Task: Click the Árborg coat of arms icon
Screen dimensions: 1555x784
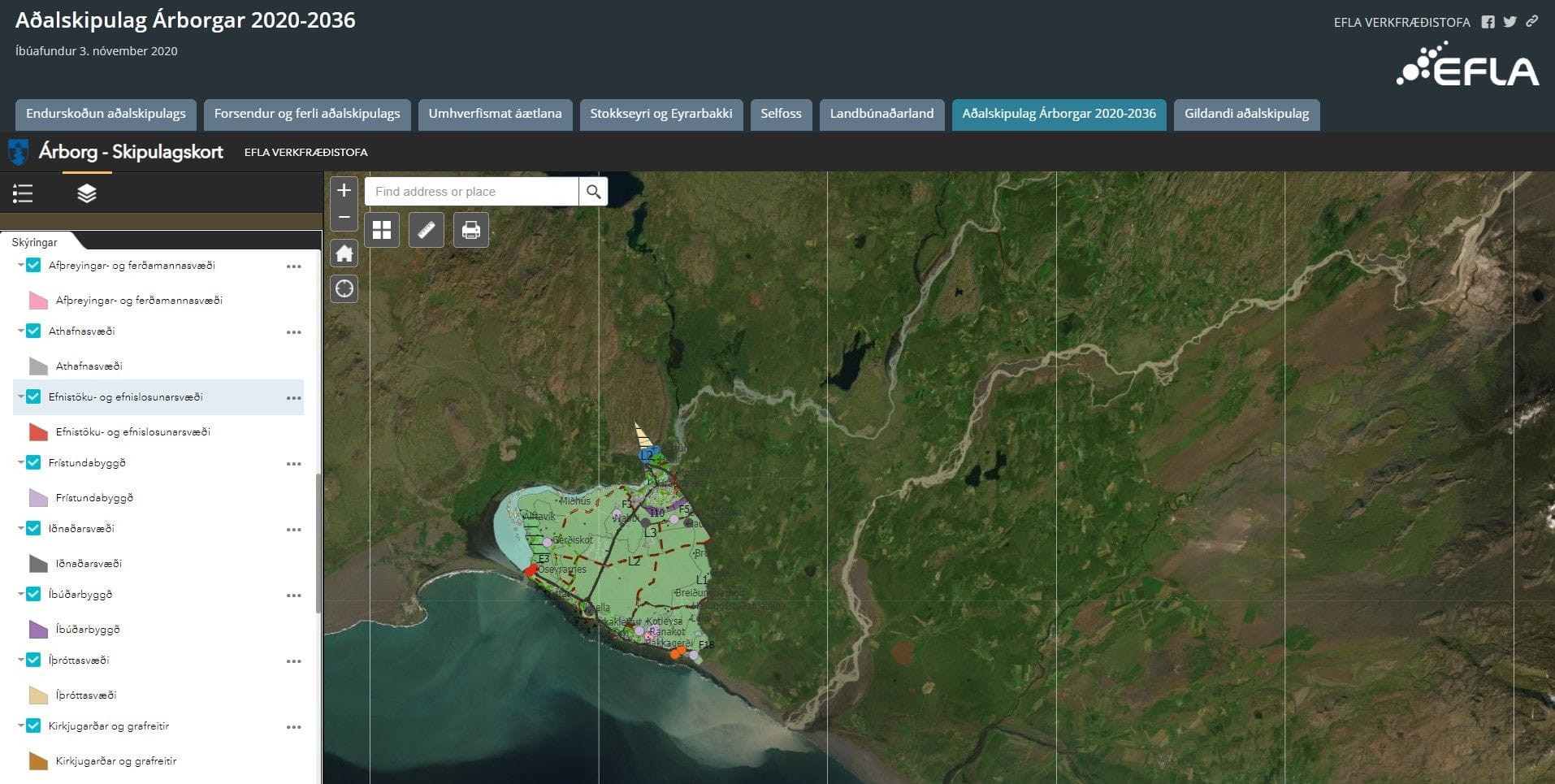Action: [18, 152]
